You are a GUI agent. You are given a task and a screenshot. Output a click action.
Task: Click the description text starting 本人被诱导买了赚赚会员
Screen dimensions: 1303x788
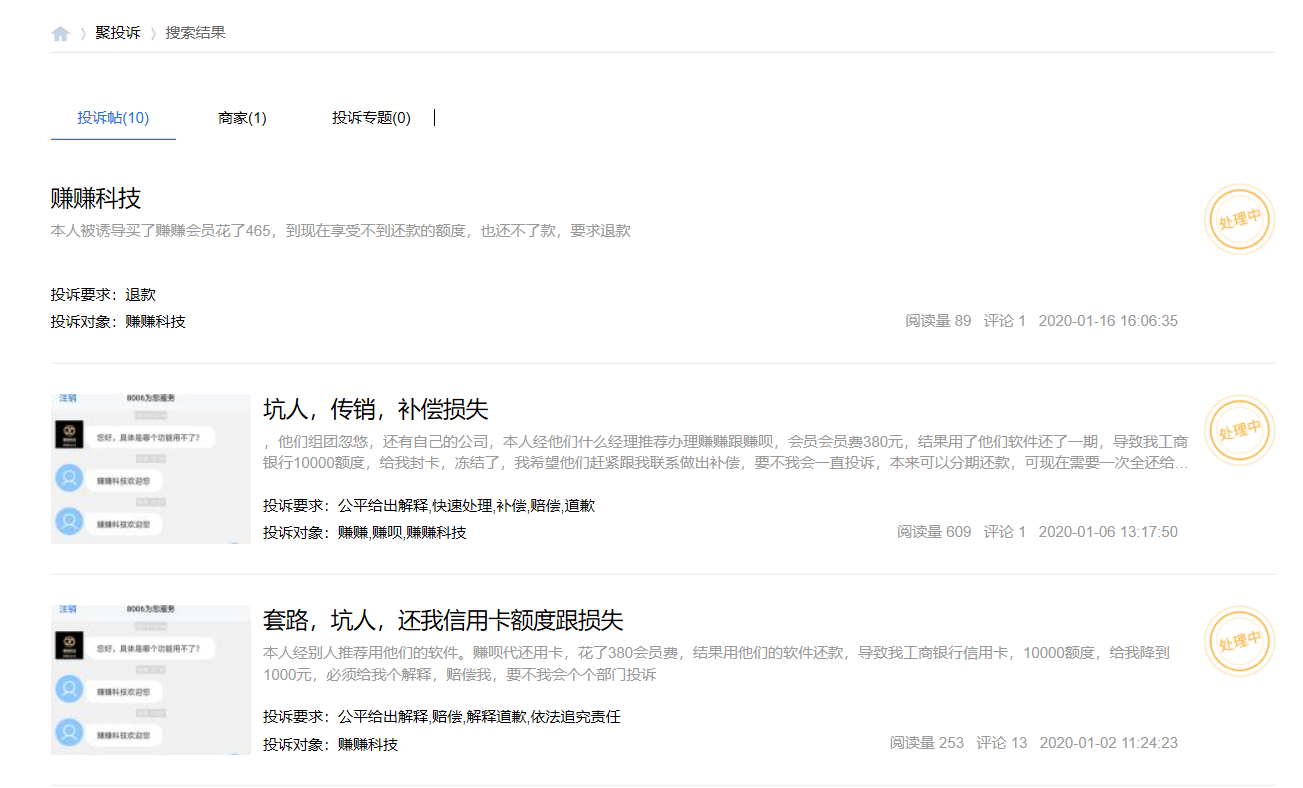340,231
